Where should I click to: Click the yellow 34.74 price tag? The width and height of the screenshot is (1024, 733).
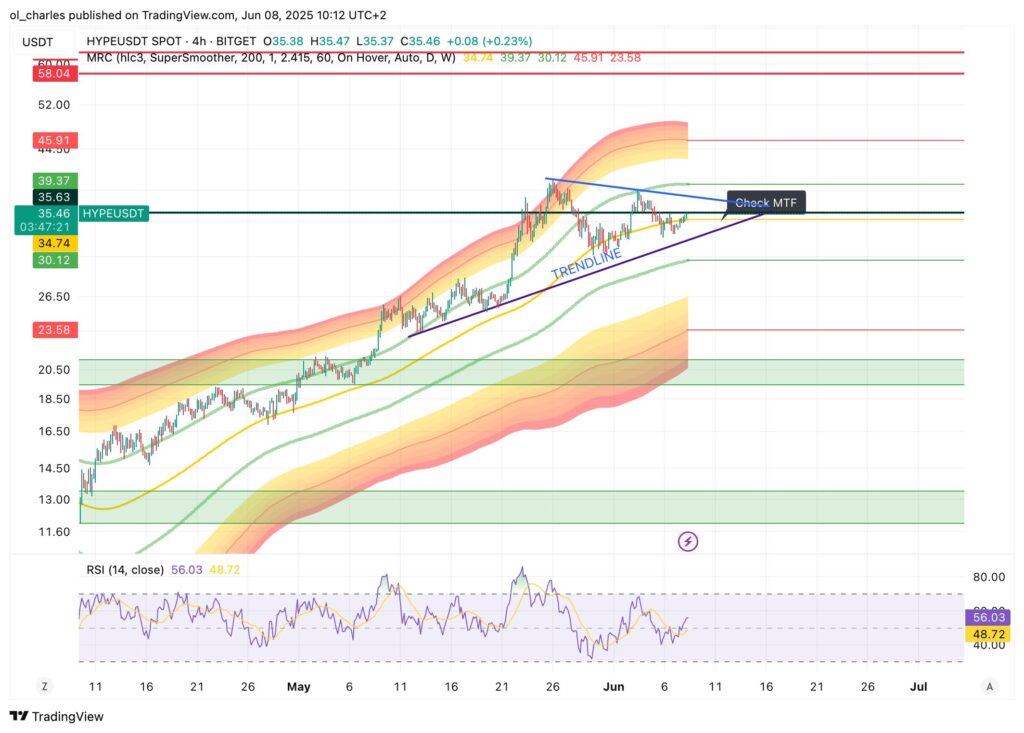pyautogui.click(x=50, y=243)
